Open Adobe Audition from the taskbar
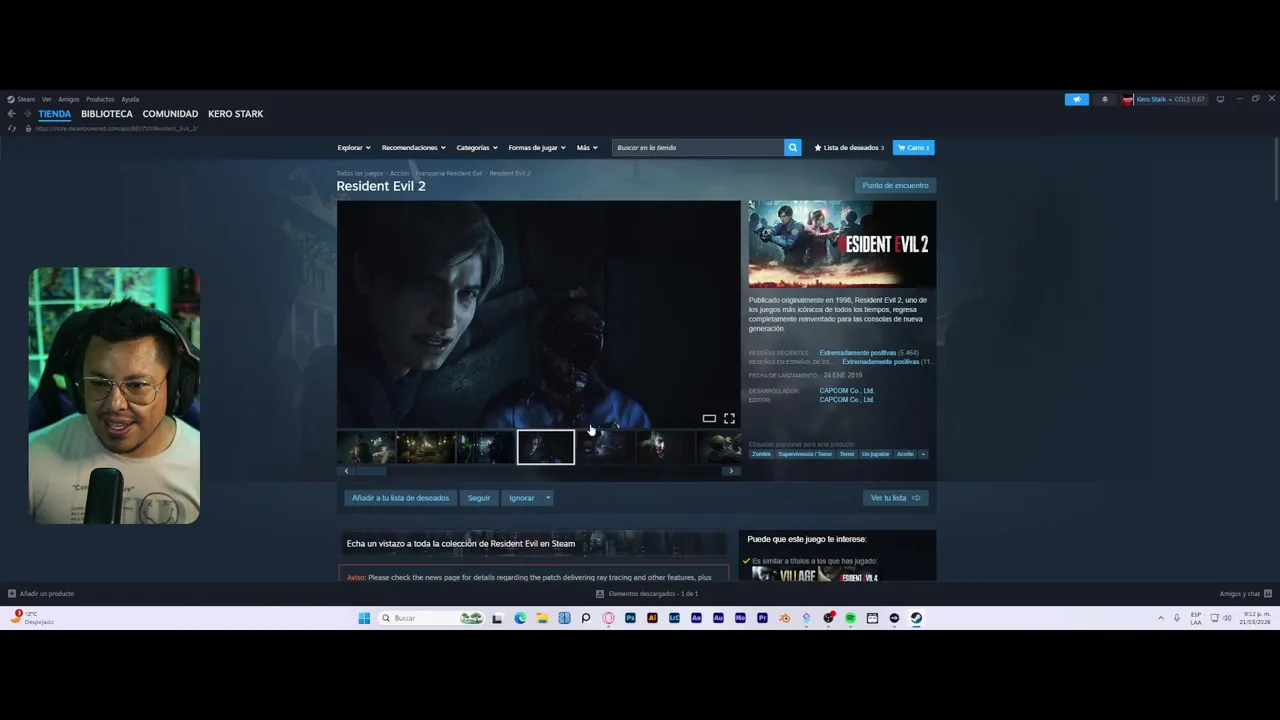This screenshot has width=1280, height=720. (x=718, y=618)
